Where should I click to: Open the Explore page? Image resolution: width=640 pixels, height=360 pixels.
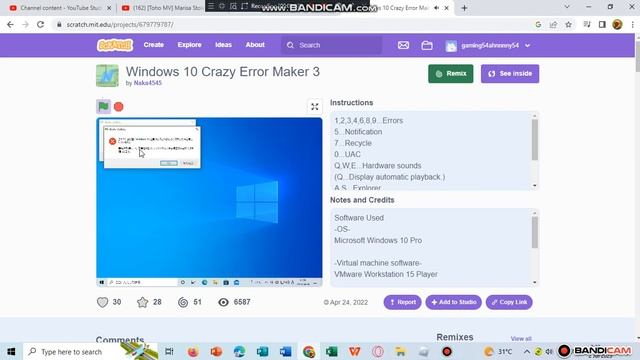tap(189, 45)
